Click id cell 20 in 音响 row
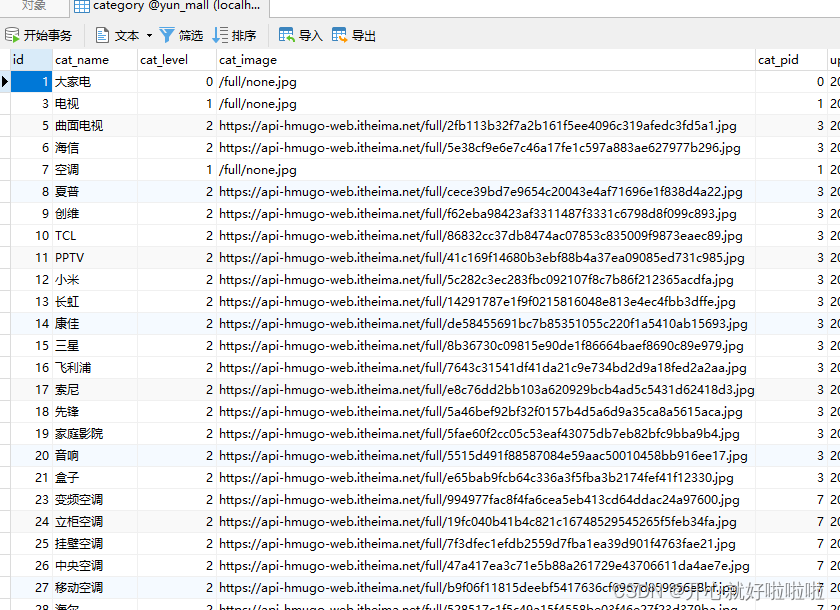This screenshot has height=610, width=840. [31, 455]
